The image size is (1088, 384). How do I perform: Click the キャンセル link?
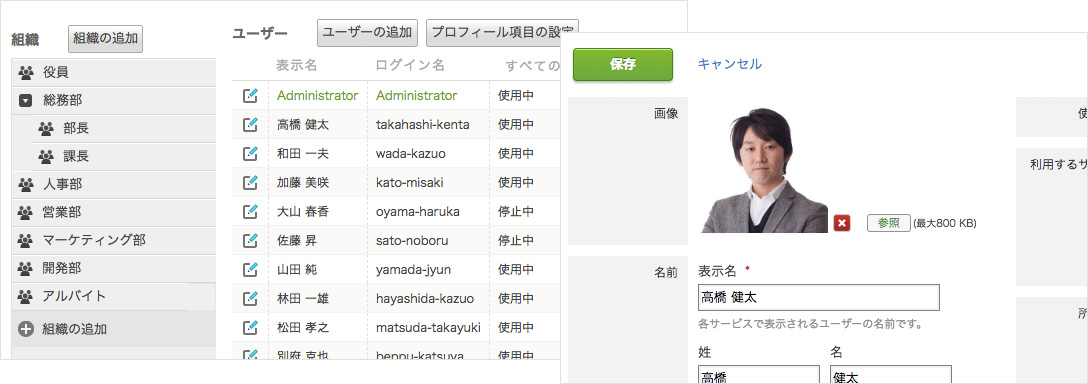[x=729, y=64]
